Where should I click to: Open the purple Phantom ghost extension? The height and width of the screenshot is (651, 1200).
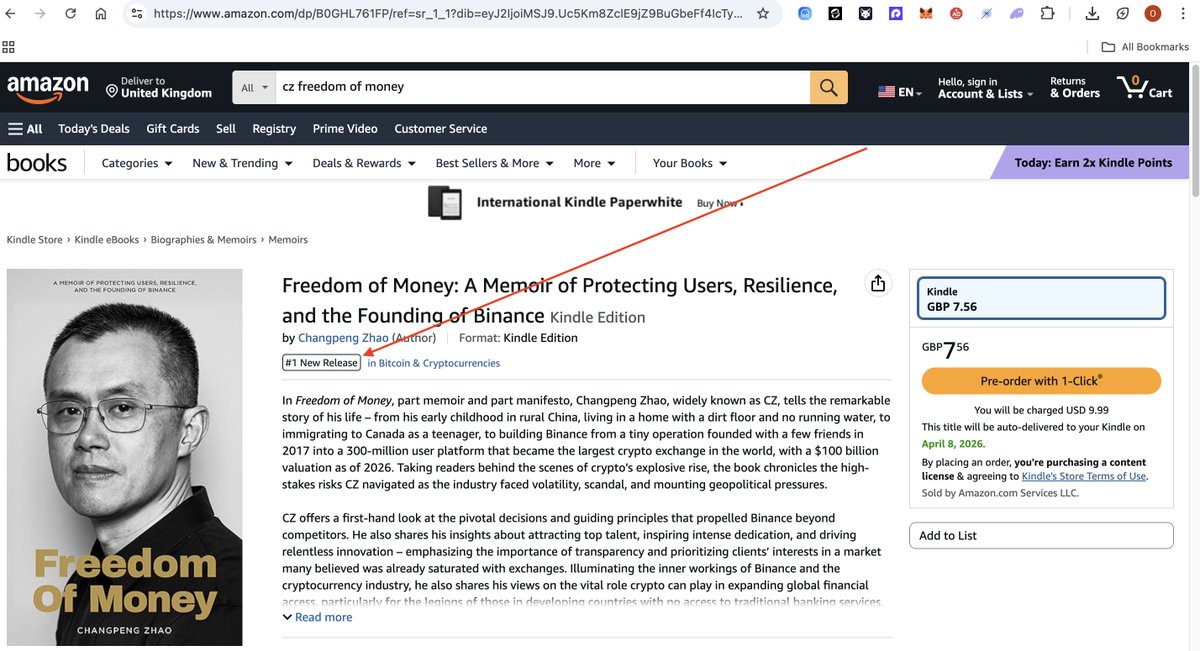pyautogui.click(x=1016, y=14)
